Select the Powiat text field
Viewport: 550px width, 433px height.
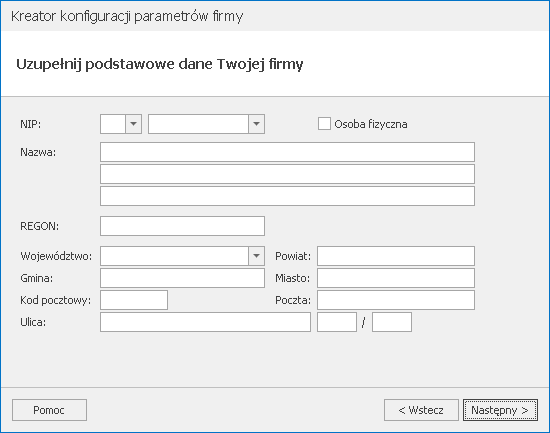[396, 256]
